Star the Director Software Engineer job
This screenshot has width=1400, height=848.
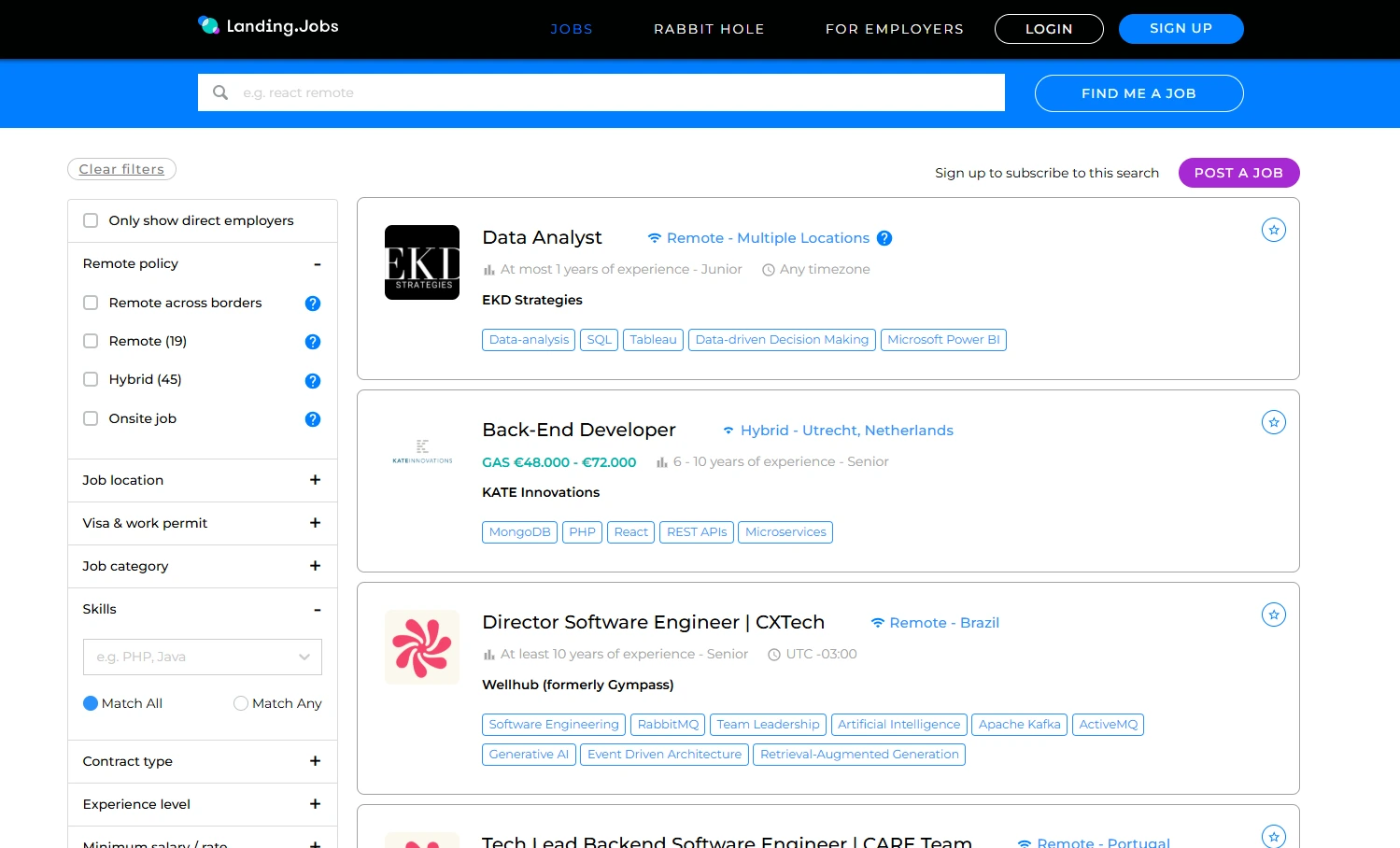pos(1274,615)
